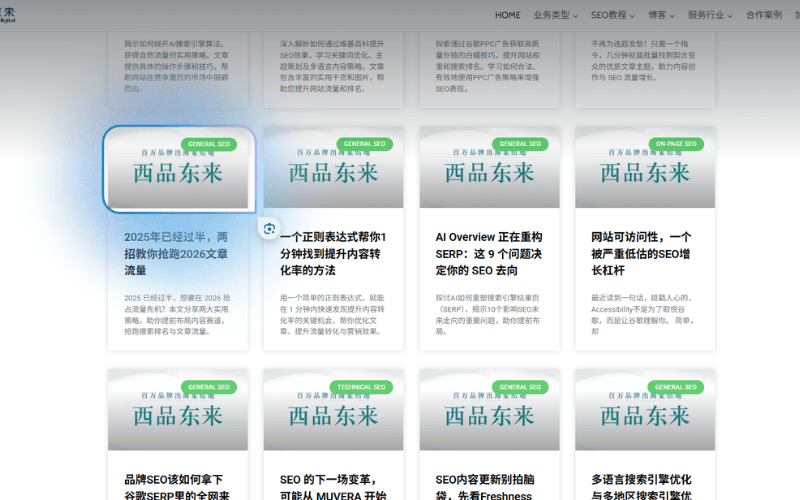This screenshot has height=500, width=800.
Task: Click GENERAL SEO tag on 正则表达式 card
Action: (364, 144)
